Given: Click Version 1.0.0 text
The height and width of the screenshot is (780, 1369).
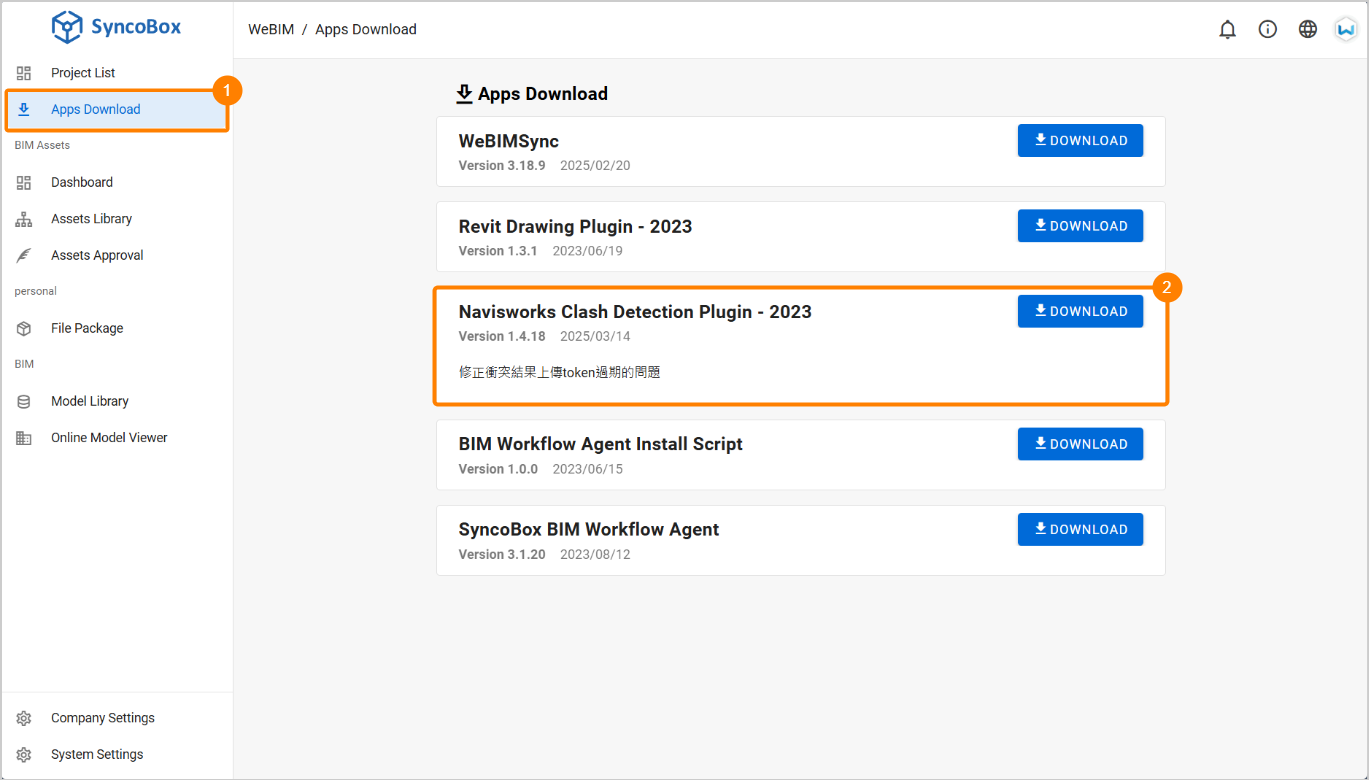Looking at the screenshot, I should (498, 469).
